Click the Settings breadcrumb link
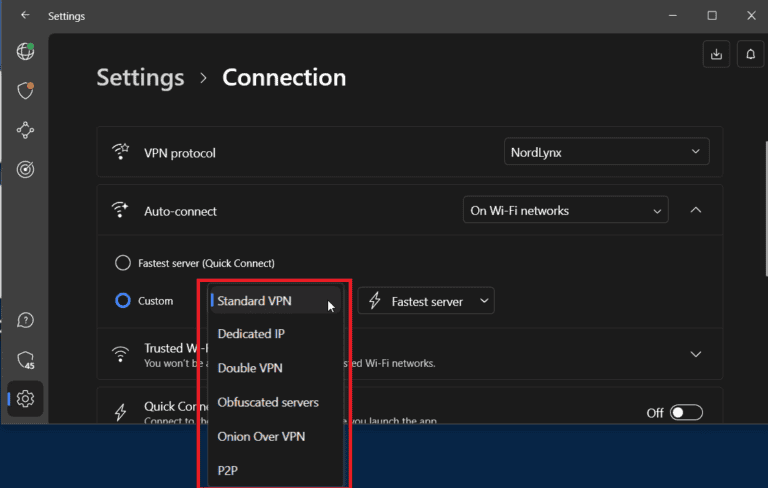Image resolution: width=768 pixels, height=488 pixels. point(140,78)
